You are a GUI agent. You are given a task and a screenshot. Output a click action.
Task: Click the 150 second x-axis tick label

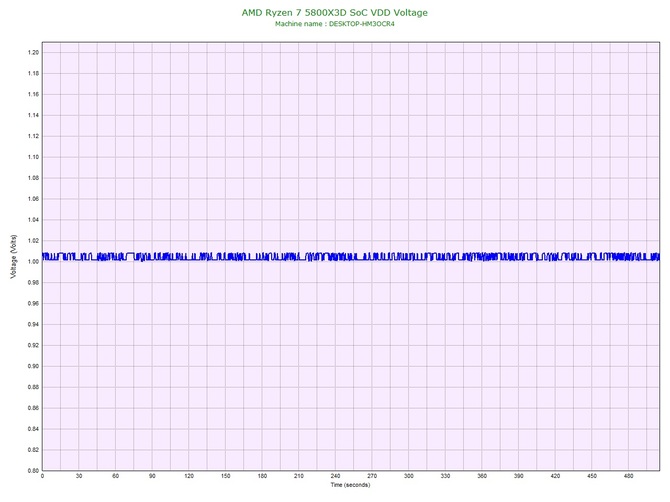pyautogui.click(x=226, y=476)
